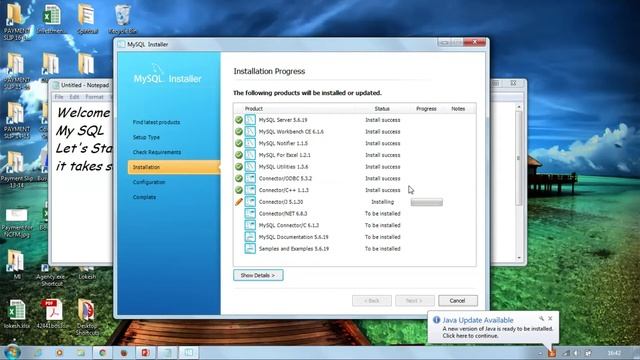Click the green check beside Connector/ODBC

click(x=239, y=178)
